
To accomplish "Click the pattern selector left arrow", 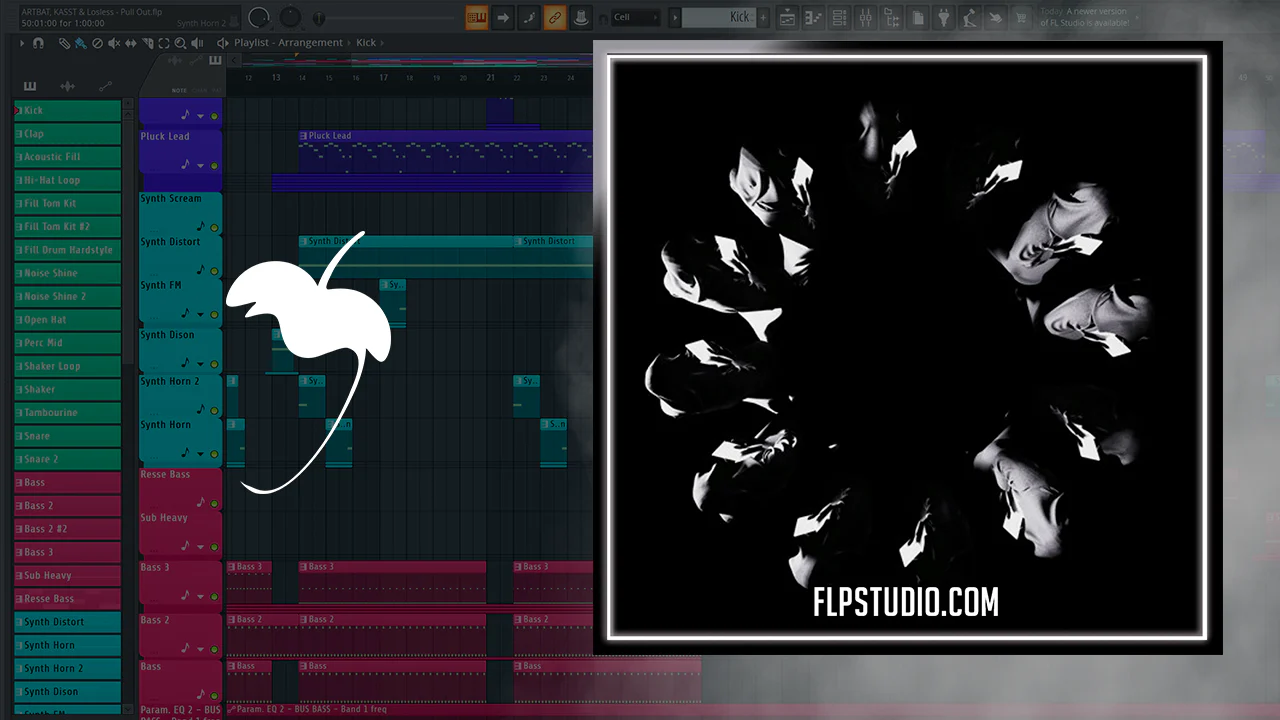I will (x=675, y=17).
